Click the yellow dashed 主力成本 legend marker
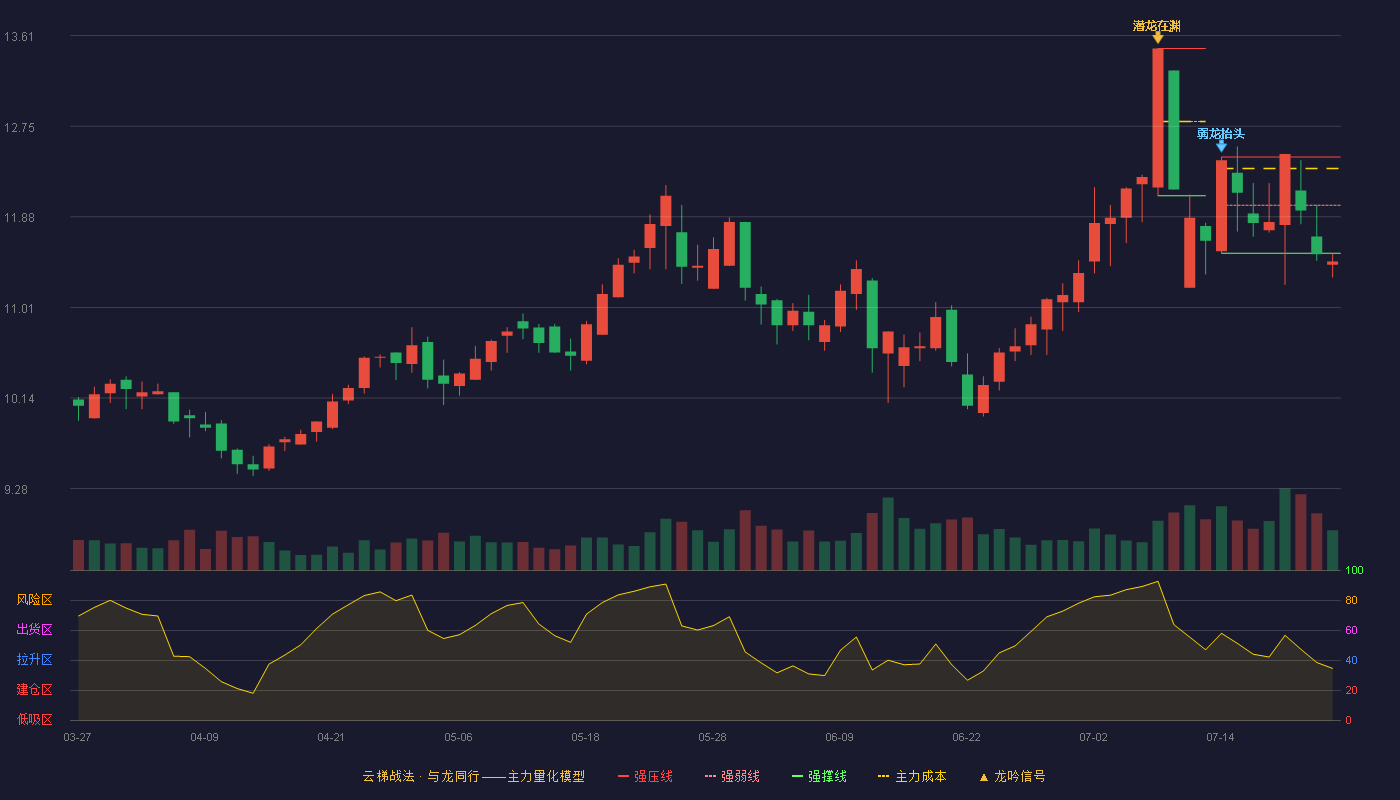 coord(883,776)
